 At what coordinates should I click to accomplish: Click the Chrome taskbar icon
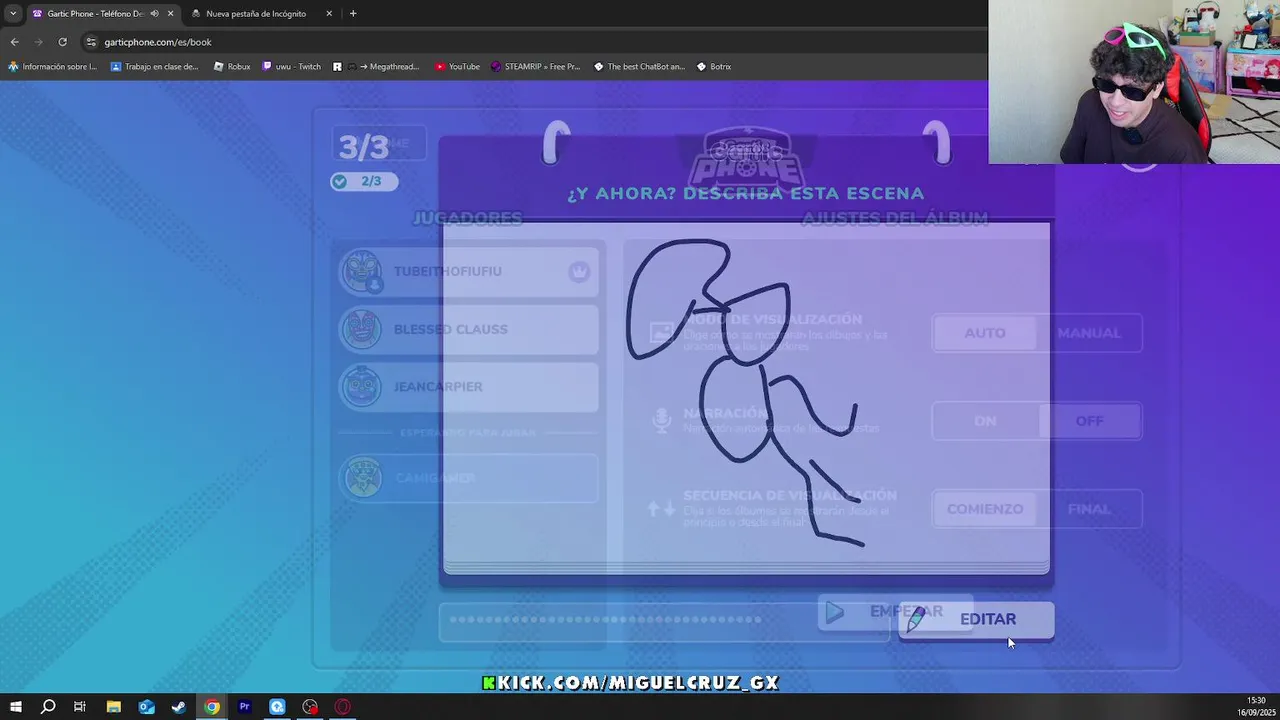coord(212,707)
